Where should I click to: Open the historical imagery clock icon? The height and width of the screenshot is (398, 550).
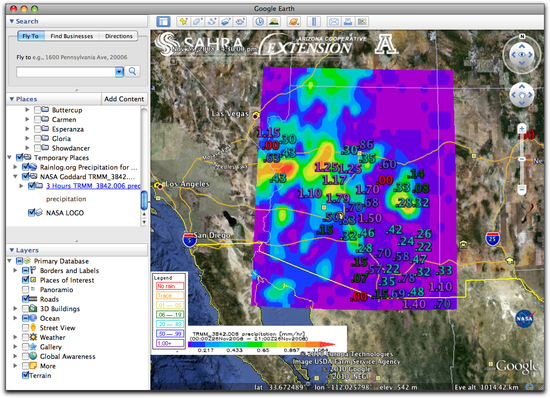[x=259, y=22]
